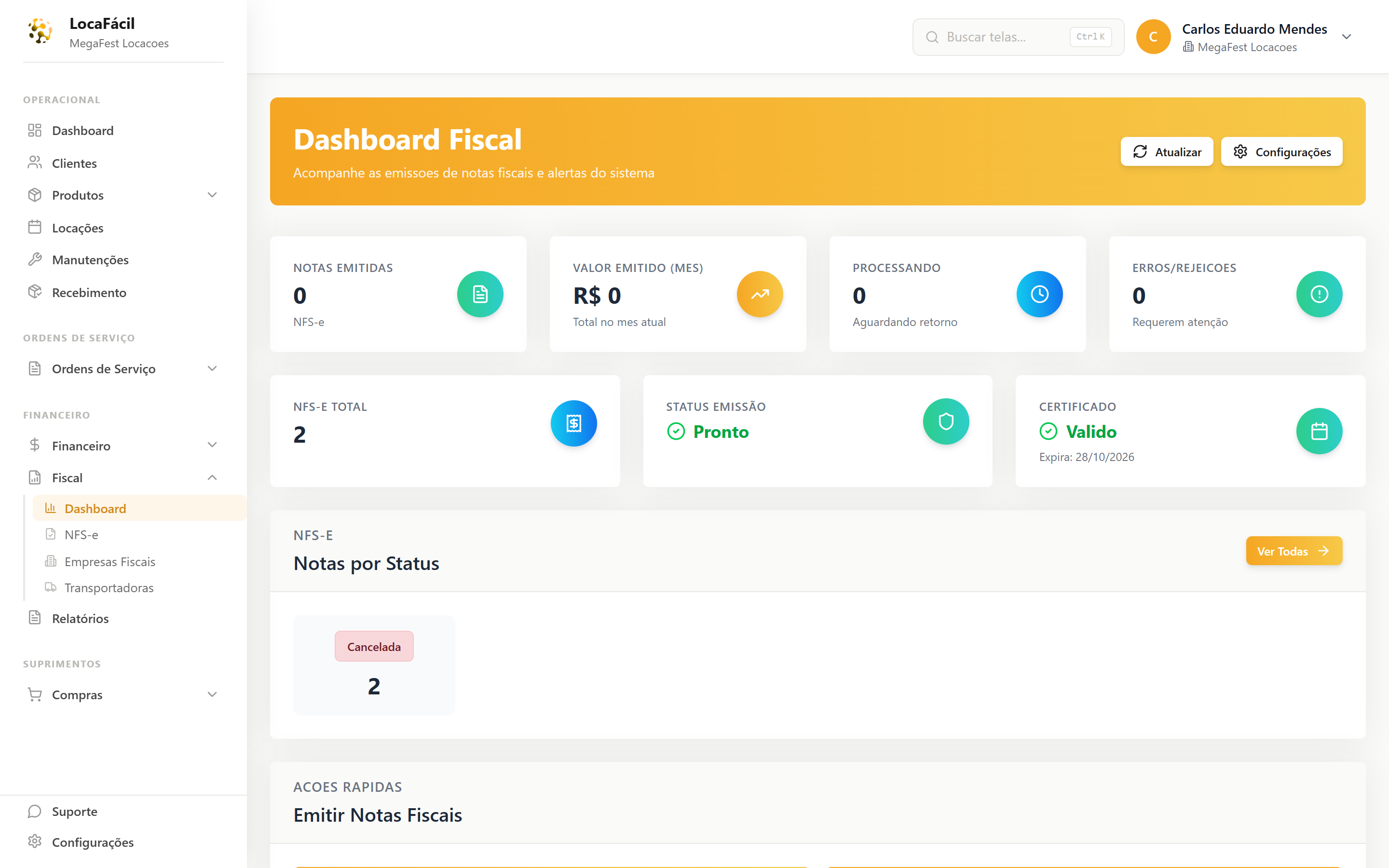This screenshot has height=868, width=1389.
Task: Click the Cancelada status badge
Action: (x=374, y=646)
